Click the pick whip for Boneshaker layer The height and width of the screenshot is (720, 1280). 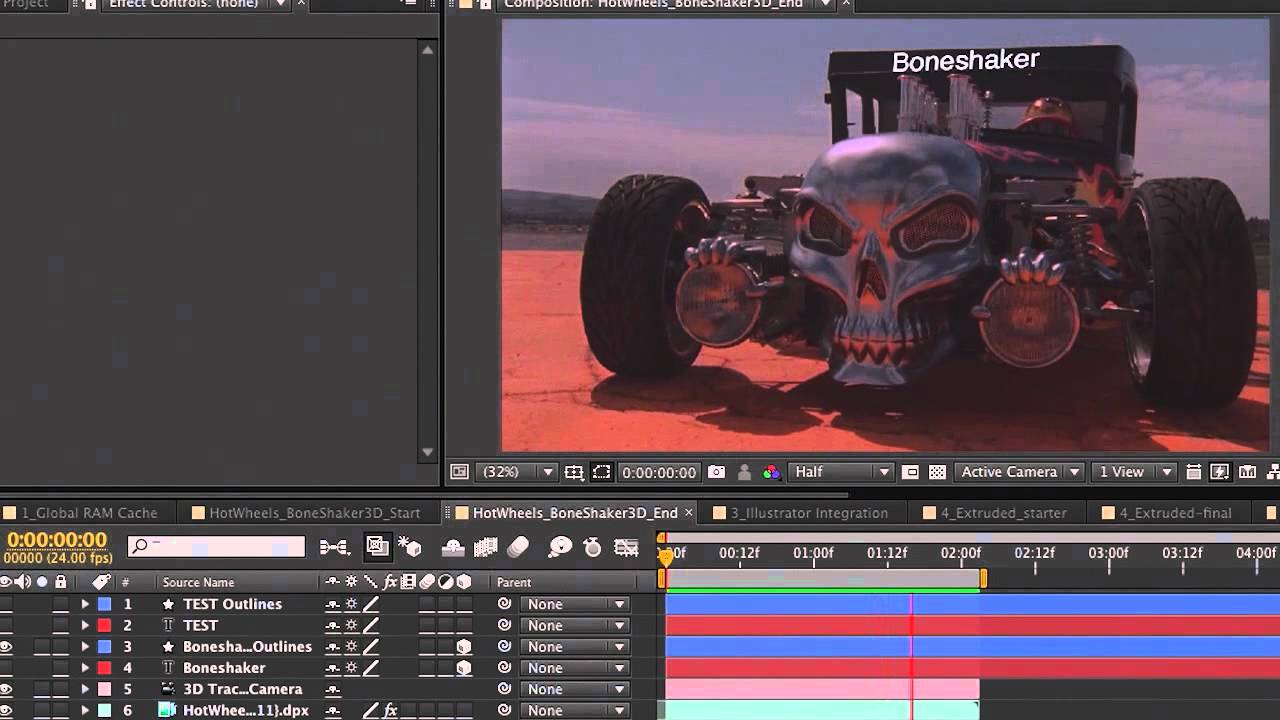(504, 668)
